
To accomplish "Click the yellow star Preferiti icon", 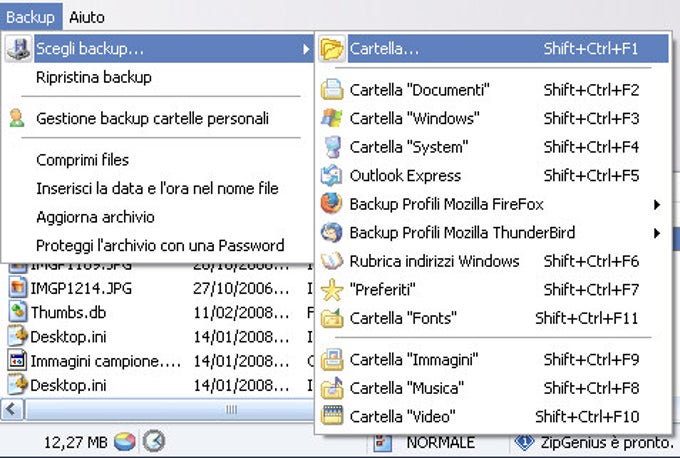I will [332, 290].
